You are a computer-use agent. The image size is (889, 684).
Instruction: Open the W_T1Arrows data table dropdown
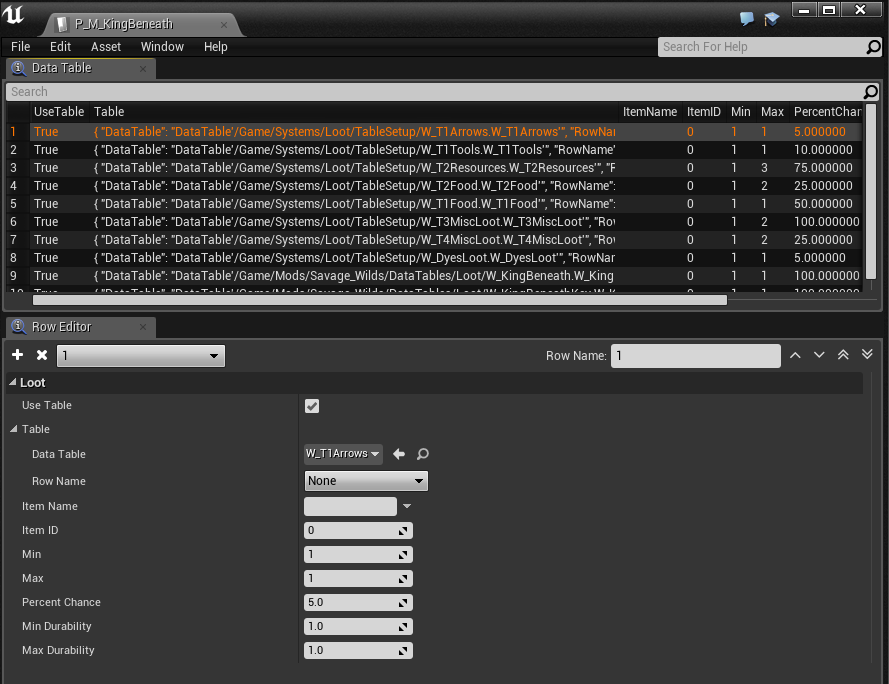click(343, 454)
